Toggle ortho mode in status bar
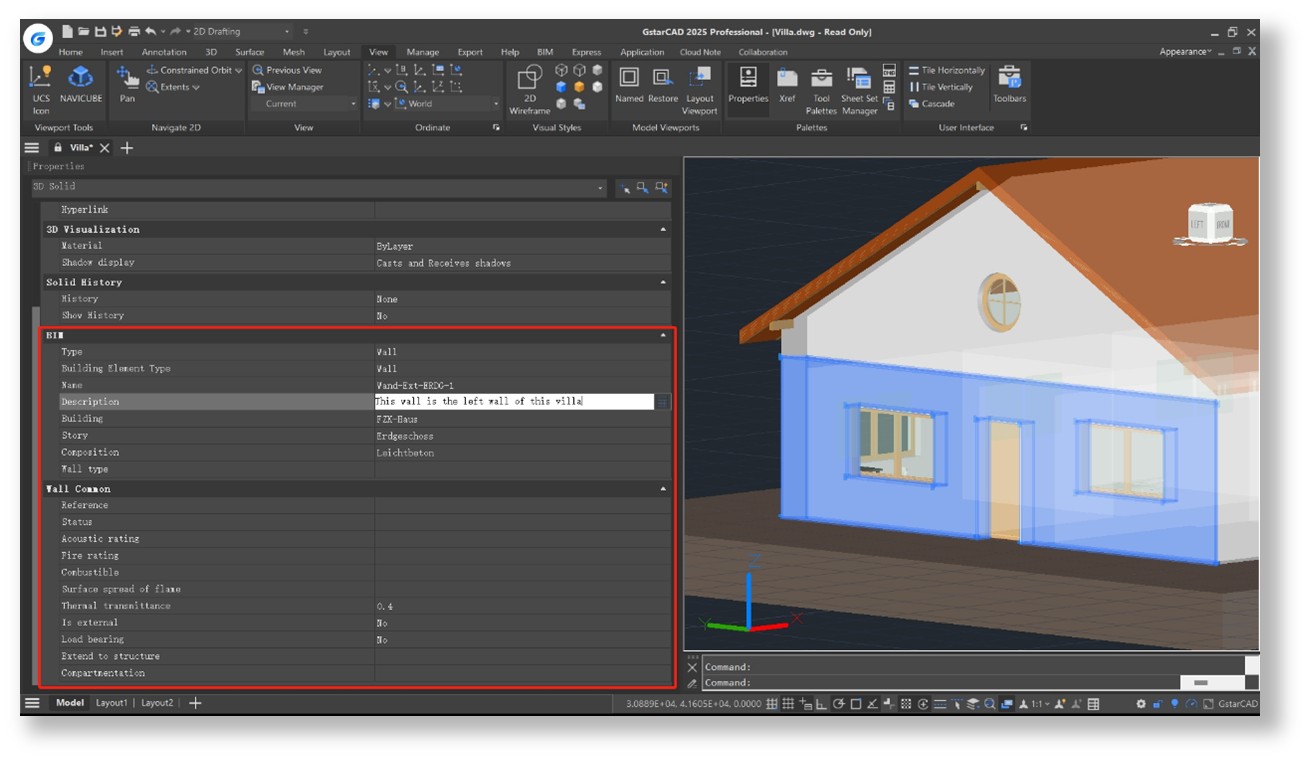This screenshot has height=760, width=1308. coord(821,704)
